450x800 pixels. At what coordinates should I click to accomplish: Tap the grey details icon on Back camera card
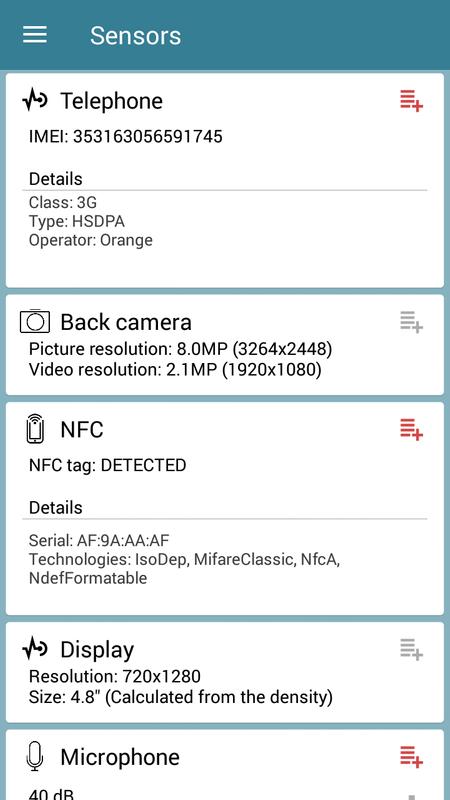411,322
